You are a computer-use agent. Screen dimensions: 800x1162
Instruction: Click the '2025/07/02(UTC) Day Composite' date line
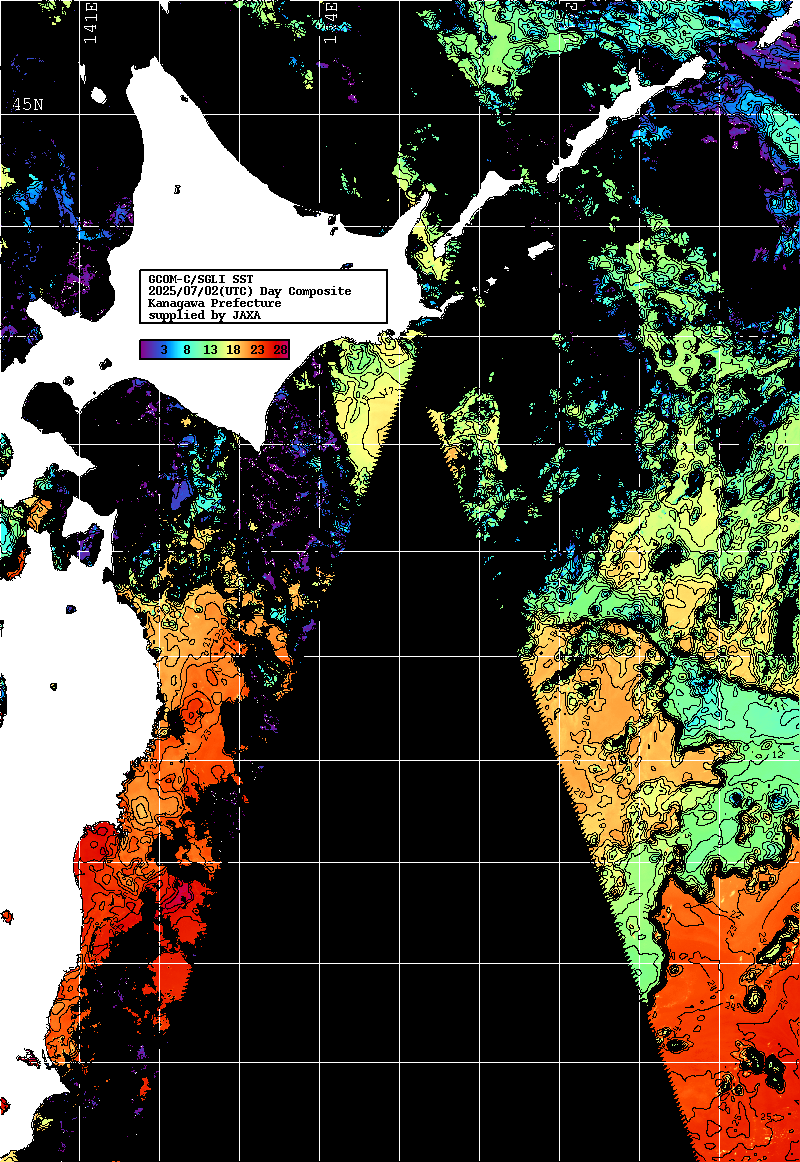pyautogui.click(x=250, y=291)
